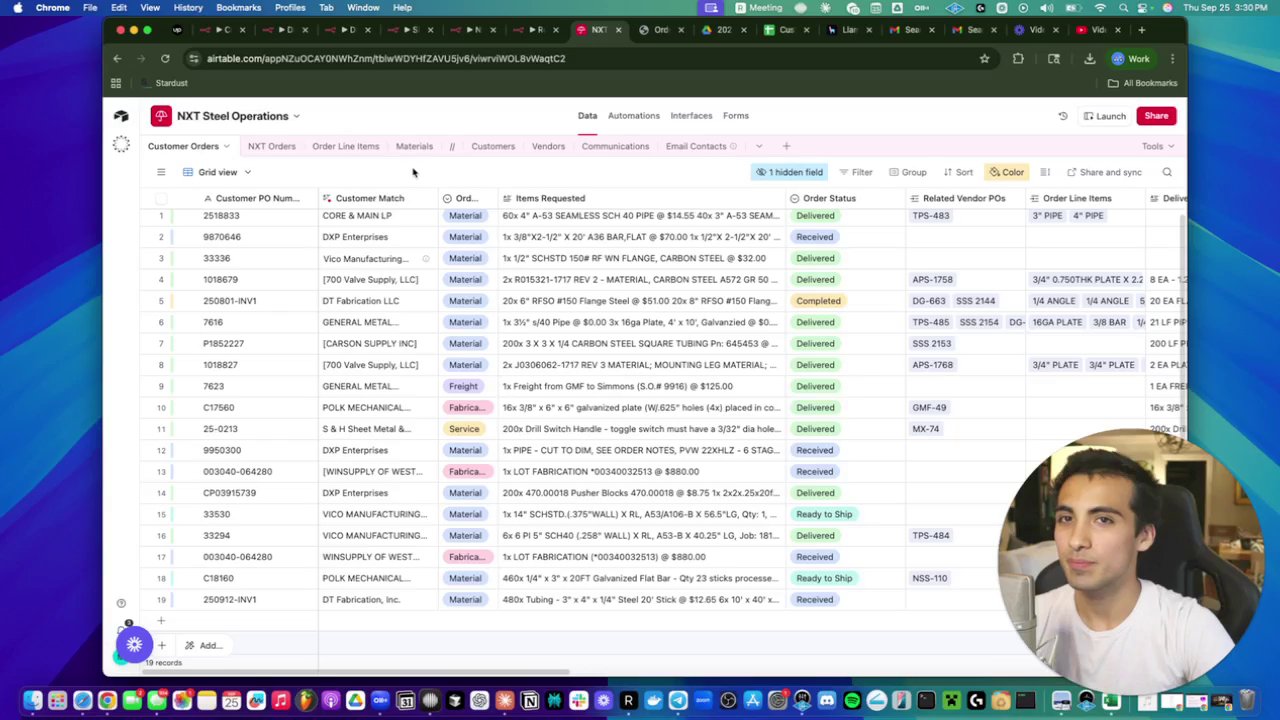
Task: Expand the NXT Steel Operations base menu
Action: pos(296,116)
